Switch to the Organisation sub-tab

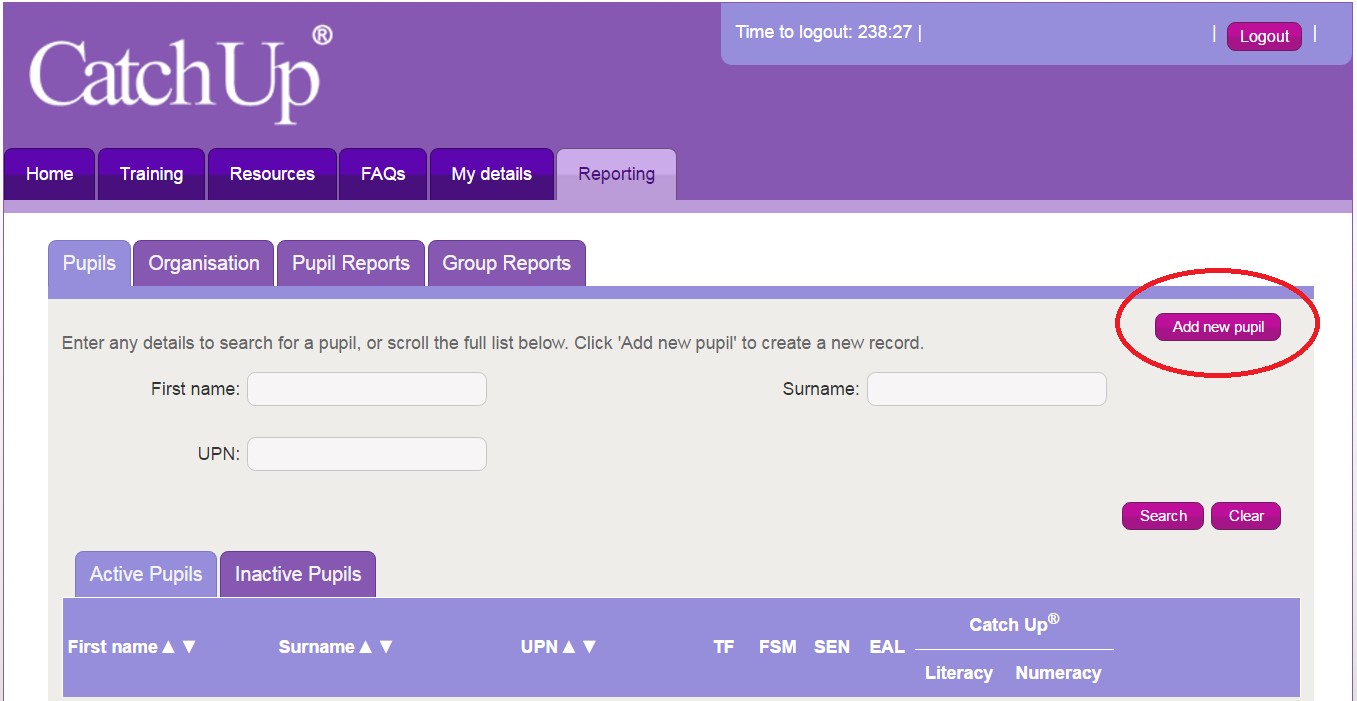tap(204, 264)
